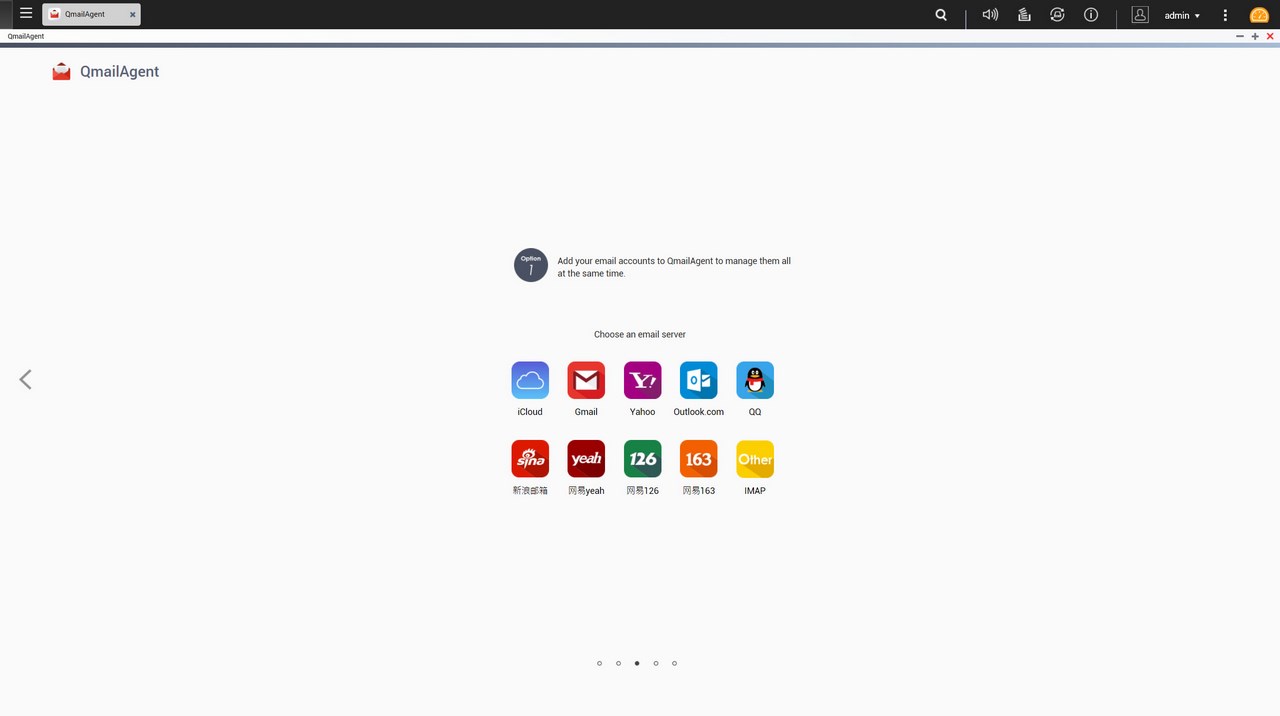Click the 'Choose an email server' text
The height and width of the screenshot is (716, 1280).
click(x=640, y=334)
